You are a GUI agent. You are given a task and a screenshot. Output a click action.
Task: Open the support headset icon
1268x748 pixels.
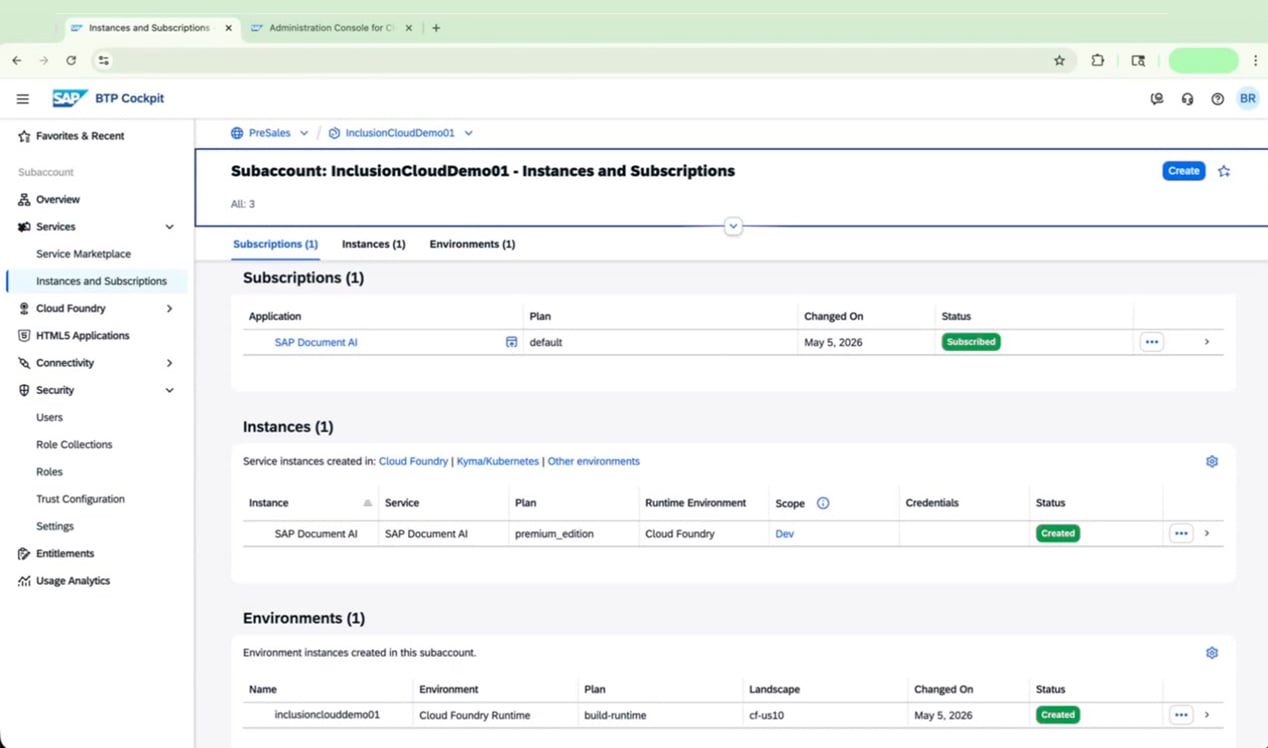[1187, 99]
